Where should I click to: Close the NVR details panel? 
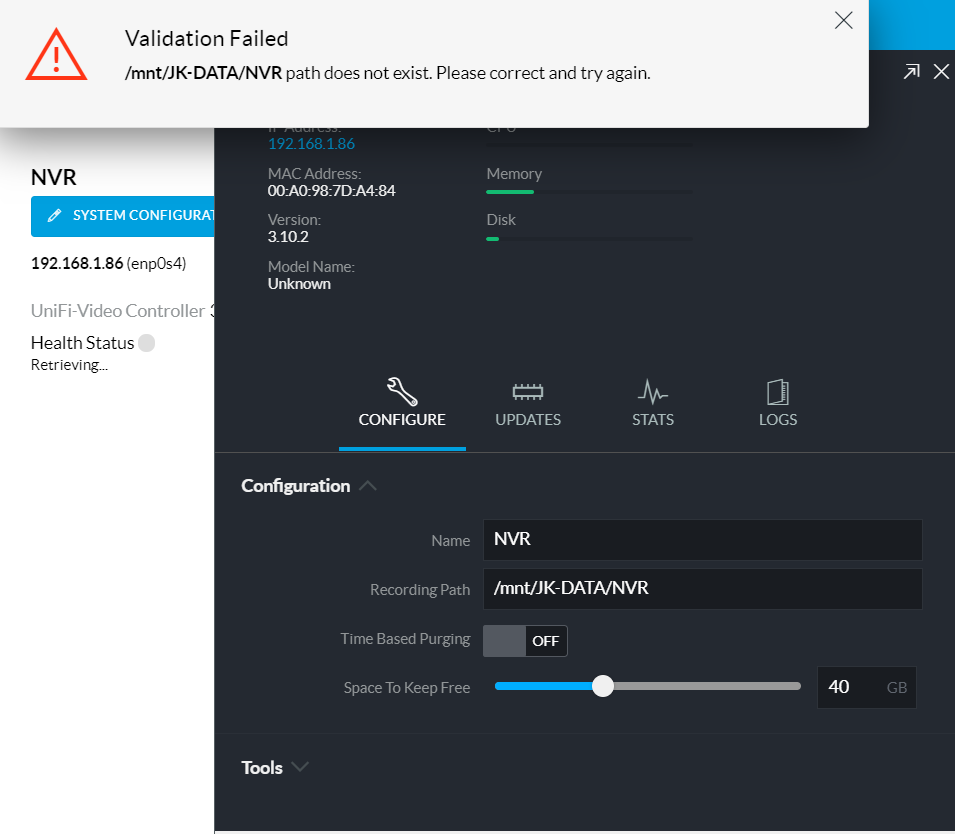(x=941, y=72)
